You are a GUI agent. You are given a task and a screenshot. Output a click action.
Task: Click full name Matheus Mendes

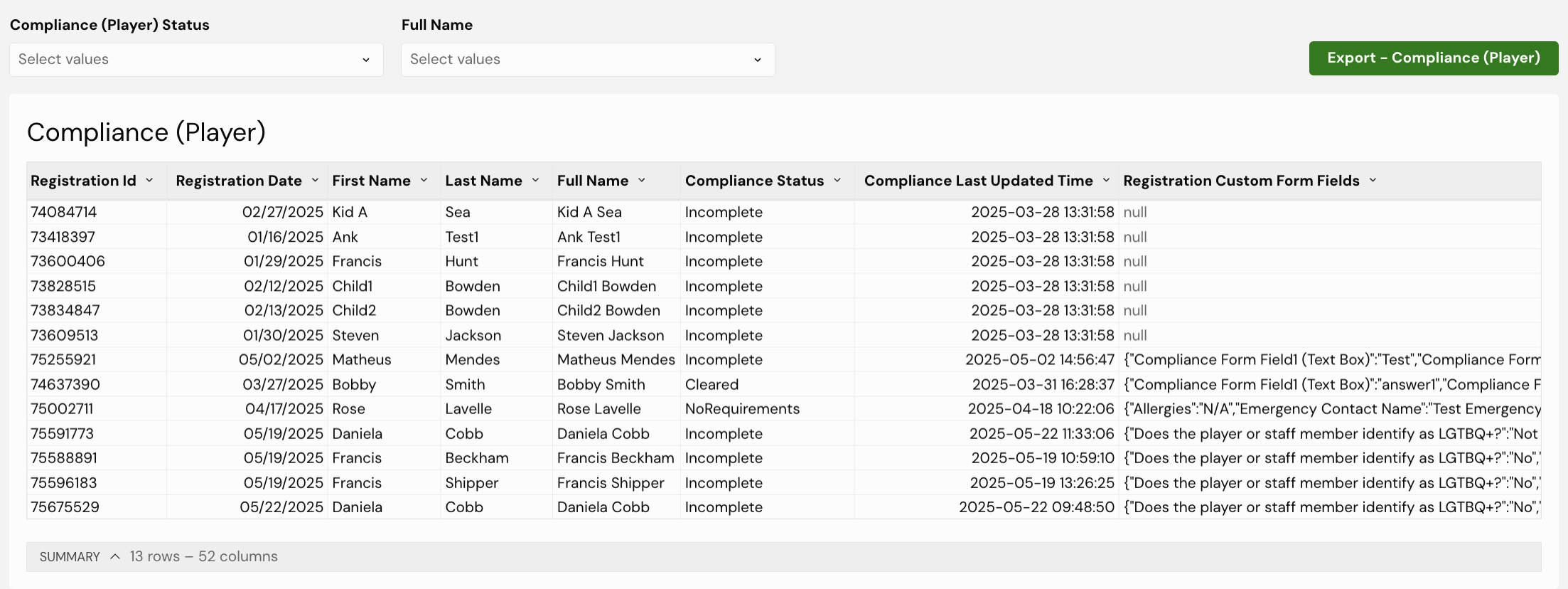coord(616,360)
